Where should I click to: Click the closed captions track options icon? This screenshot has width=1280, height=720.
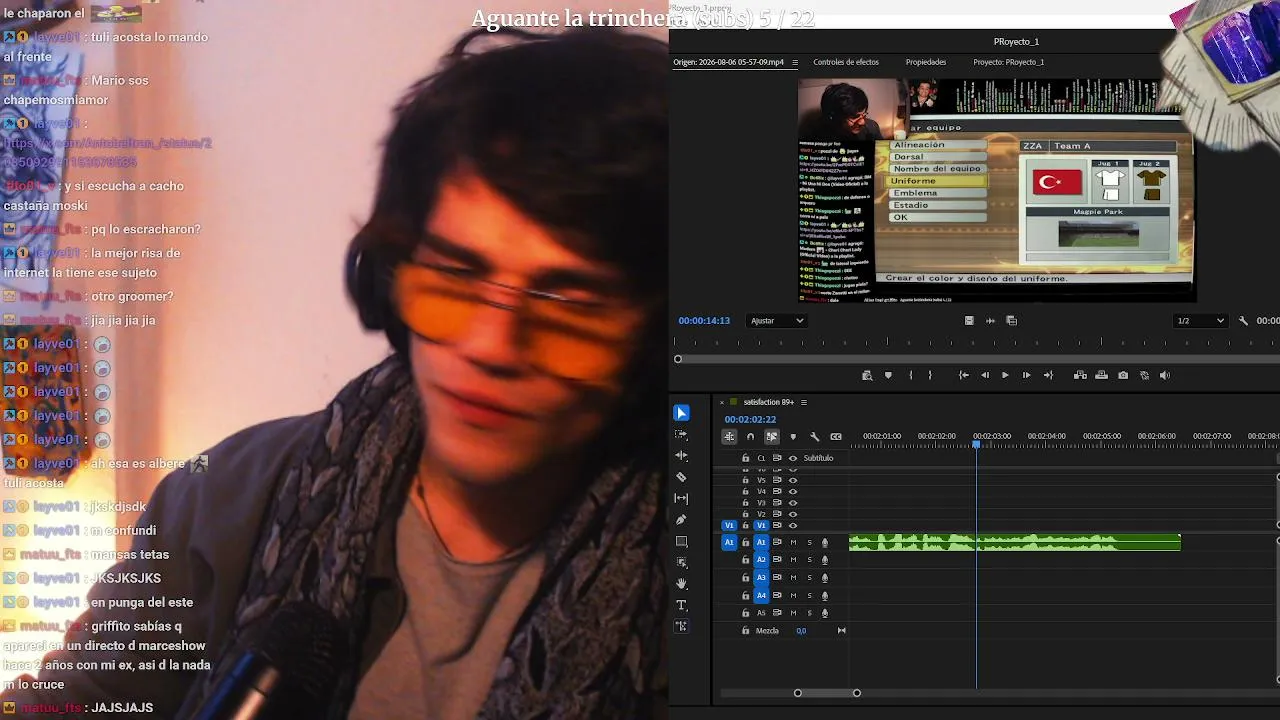[x=836, y=436]
